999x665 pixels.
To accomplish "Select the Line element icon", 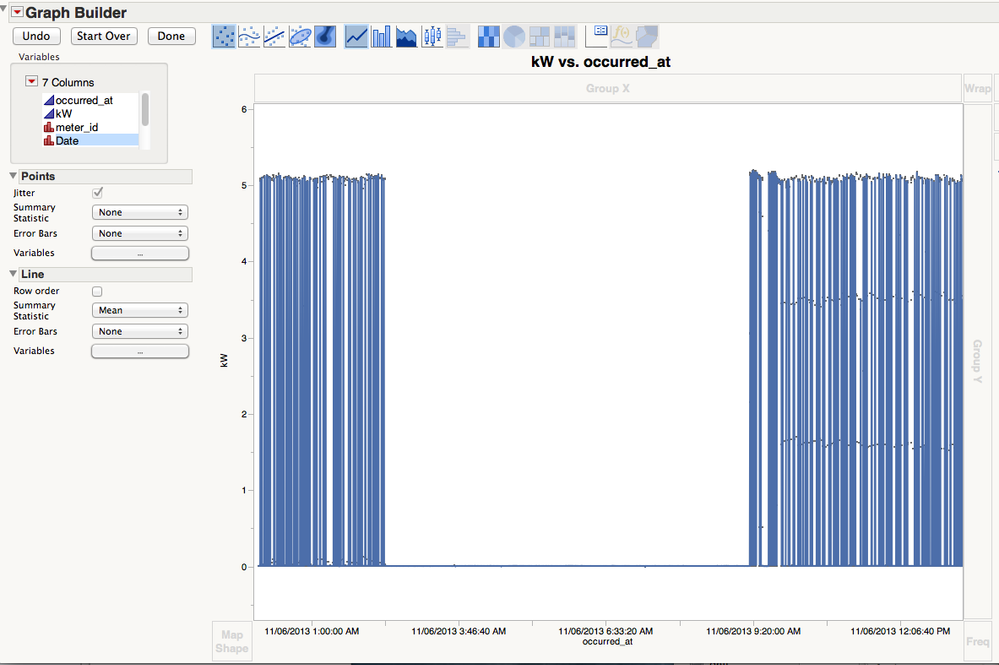I will point(356,36).
